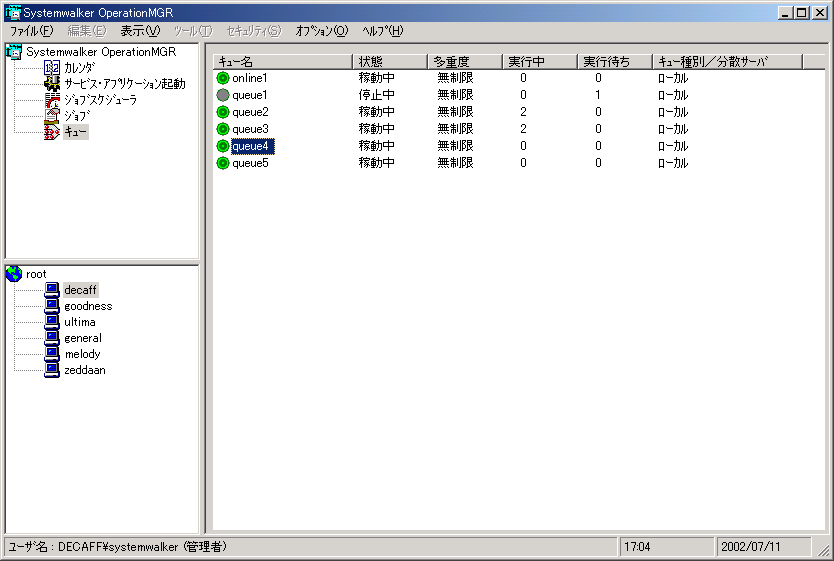Click the green status icon of online1
Screen dimensions: 834x561
[x=223, y=78]
